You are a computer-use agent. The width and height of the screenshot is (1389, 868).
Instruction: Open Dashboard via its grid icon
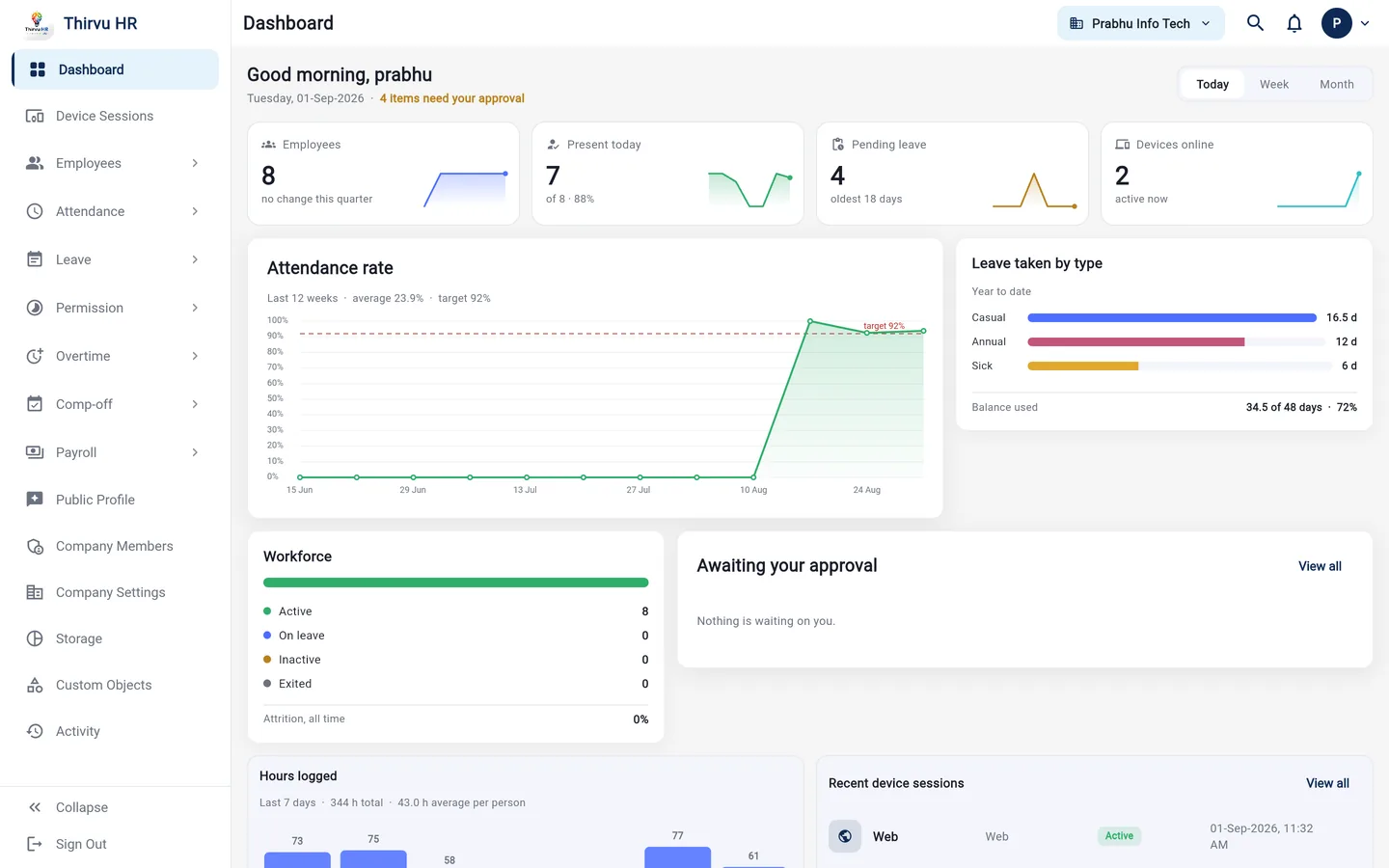point(38,69)
